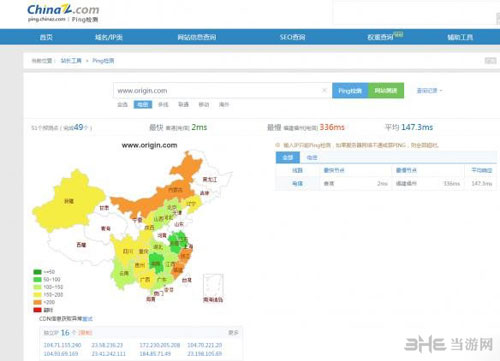
Task: Click the 新疆 region on the map
Action: 69,201
